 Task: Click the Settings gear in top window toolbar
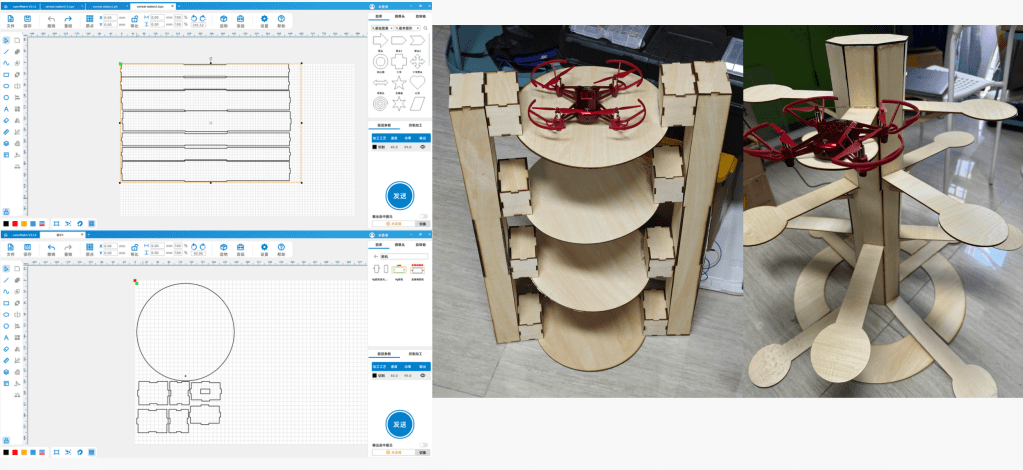pyautogui.click(x=264, y=19)
